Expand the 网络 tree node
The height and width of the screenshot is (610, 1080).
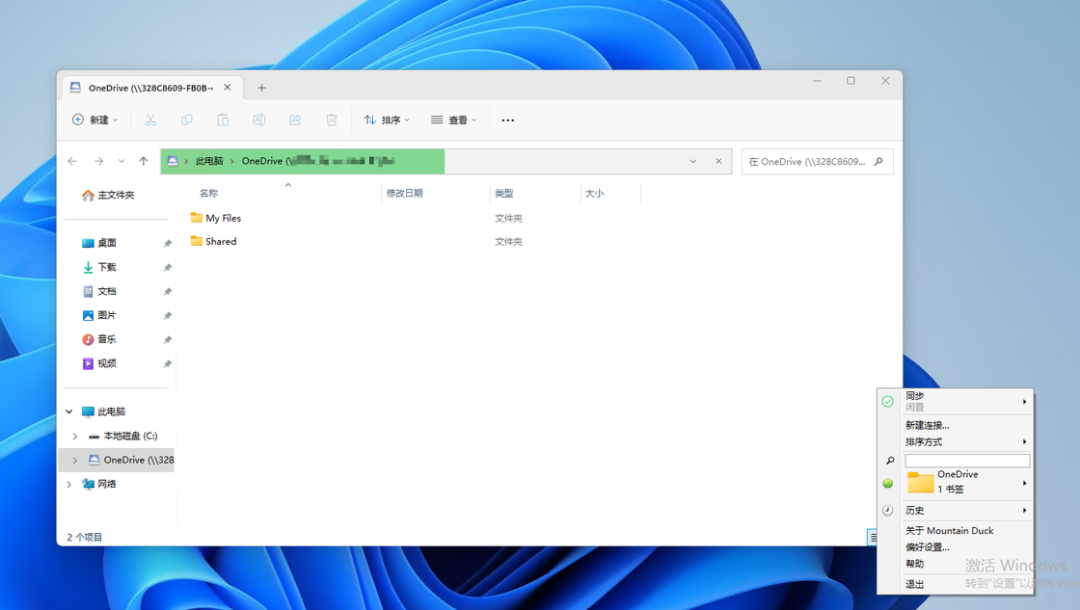pyautogui.click(x=69, y=484)
